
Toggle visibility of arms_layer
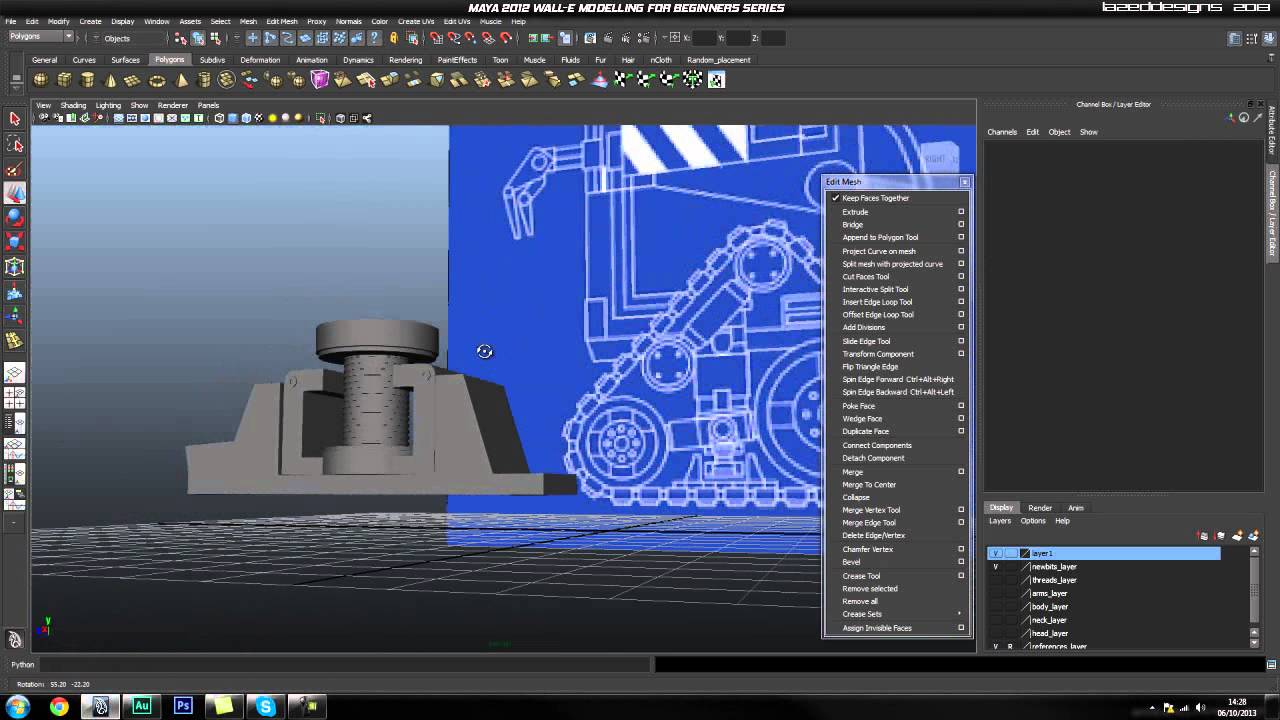pyautogui.click(x=995, y=593)
